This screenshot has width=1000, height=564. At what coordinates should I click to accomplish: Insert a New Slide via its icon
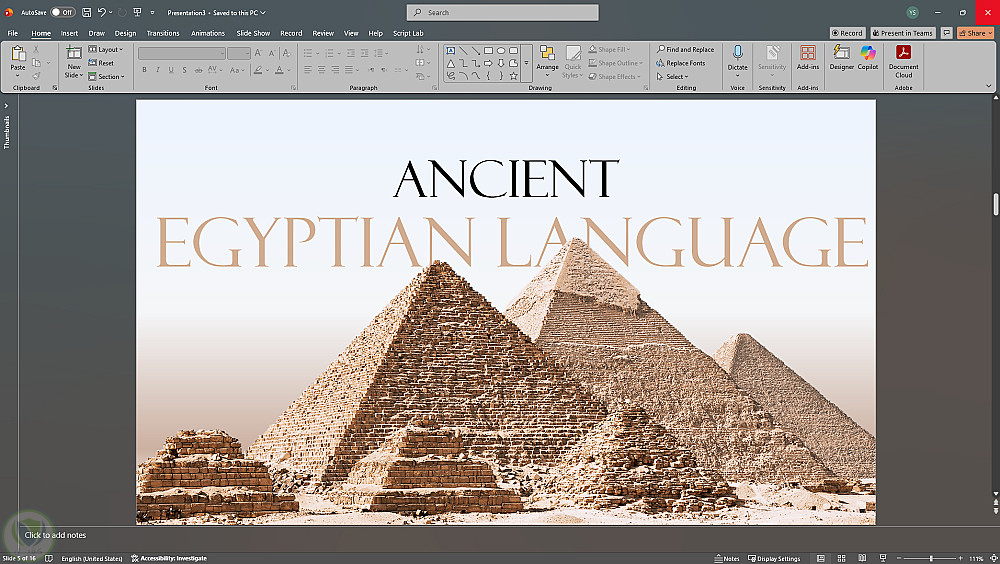(x=74, y=54)
